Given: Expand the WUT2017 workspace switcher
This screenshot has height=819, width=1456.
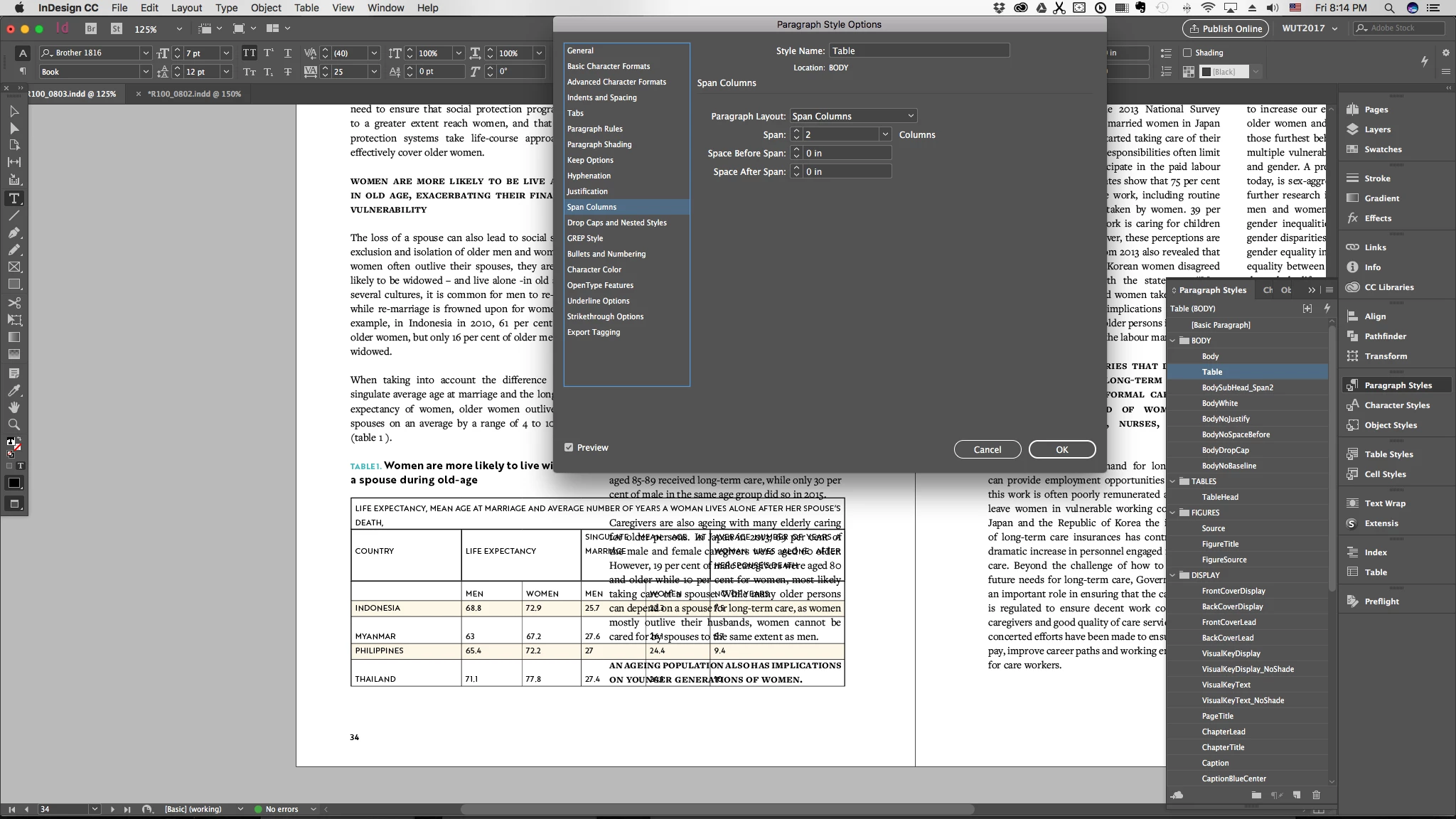Looking at the screenshot, I should 1310,28.
